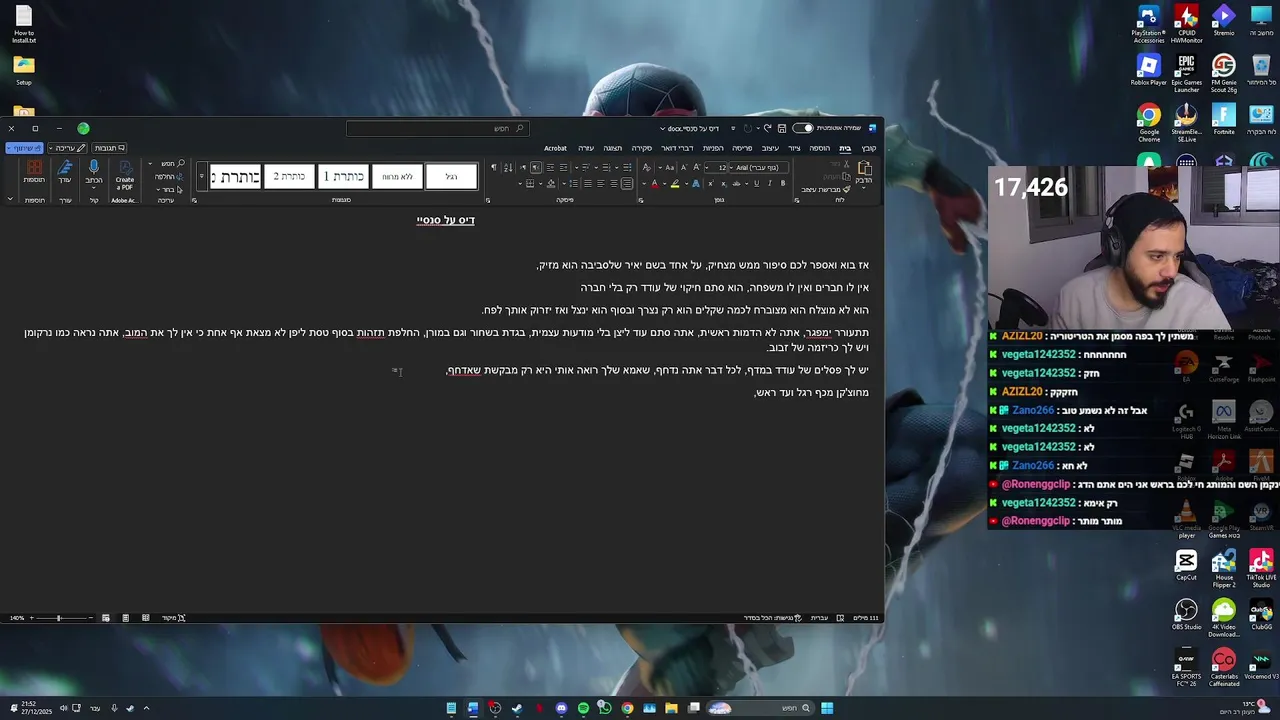Image resolution: width=1280 pixels, height=720 pixels.
Task: Toggle Strikethrough formatting
Action: pyautogui.click(x=736, y=184)
